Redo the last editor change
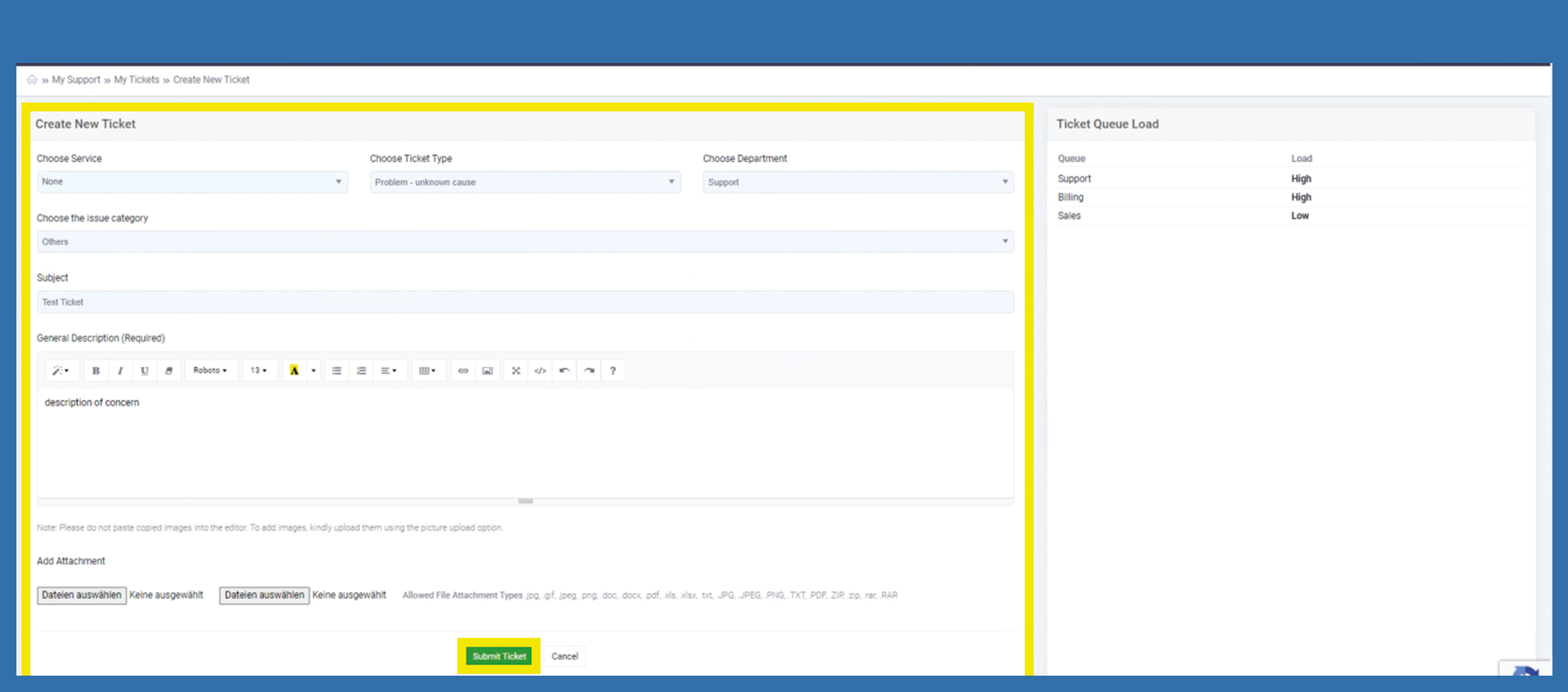This screenshot has width=1568, height=692. coord(589,371)
